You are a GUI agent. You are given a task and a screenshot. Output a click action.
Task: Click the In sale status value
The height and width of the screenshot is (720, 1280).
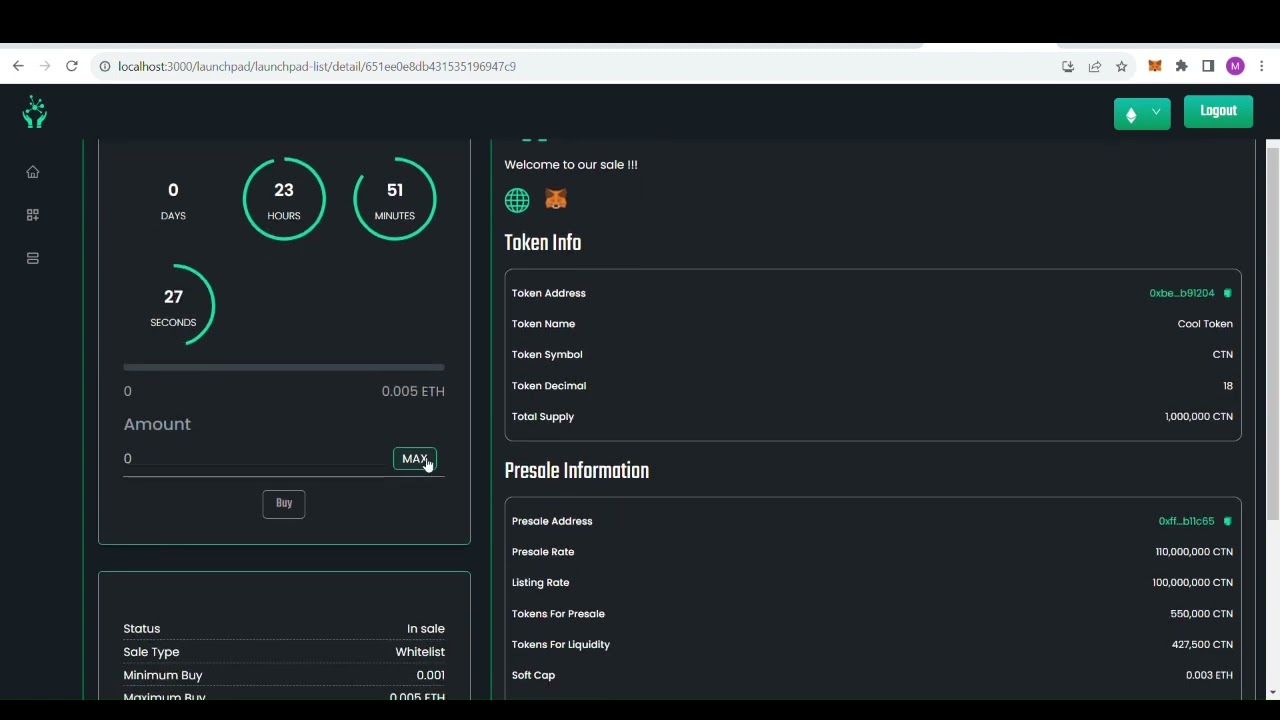426,629
